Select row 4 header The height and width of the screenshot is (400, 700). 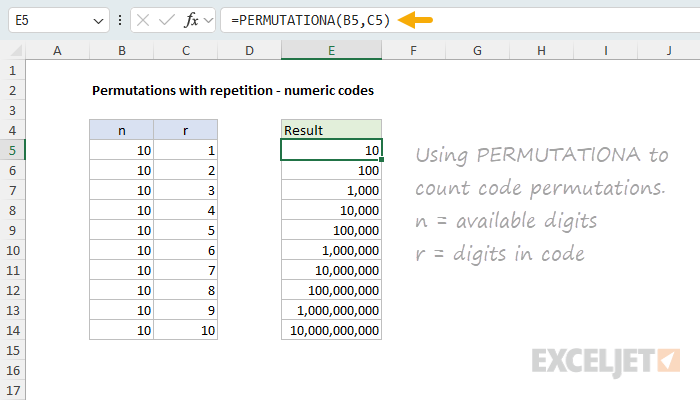(12, 130)
